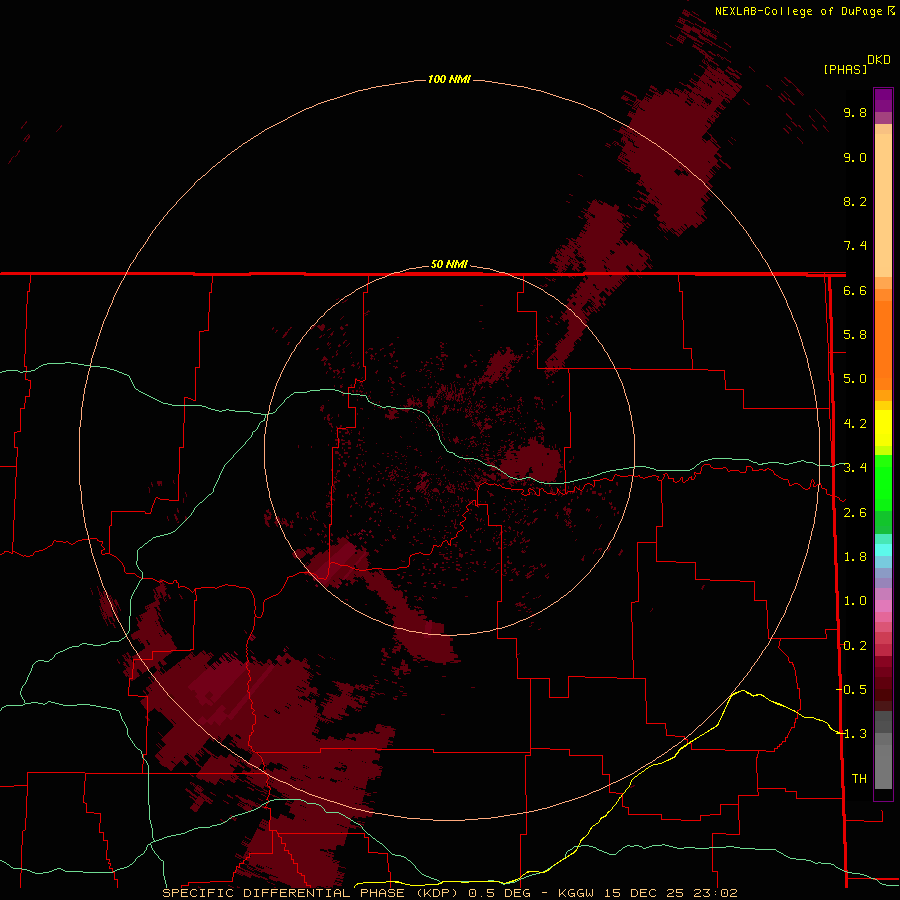Screen dimensions: 900x900
Task: Click the 5.0 value on color scale
Action: pos(855,379)
